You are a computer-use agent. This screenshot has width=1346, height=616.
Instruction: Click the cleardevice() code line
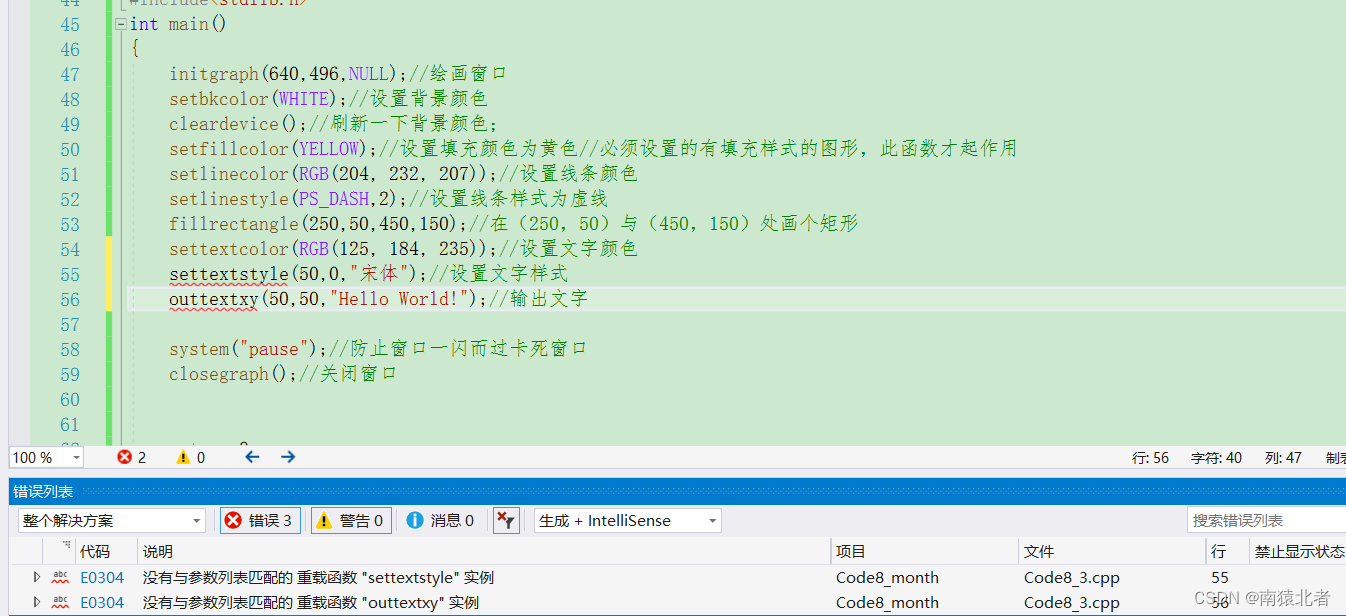coord(334,124)
